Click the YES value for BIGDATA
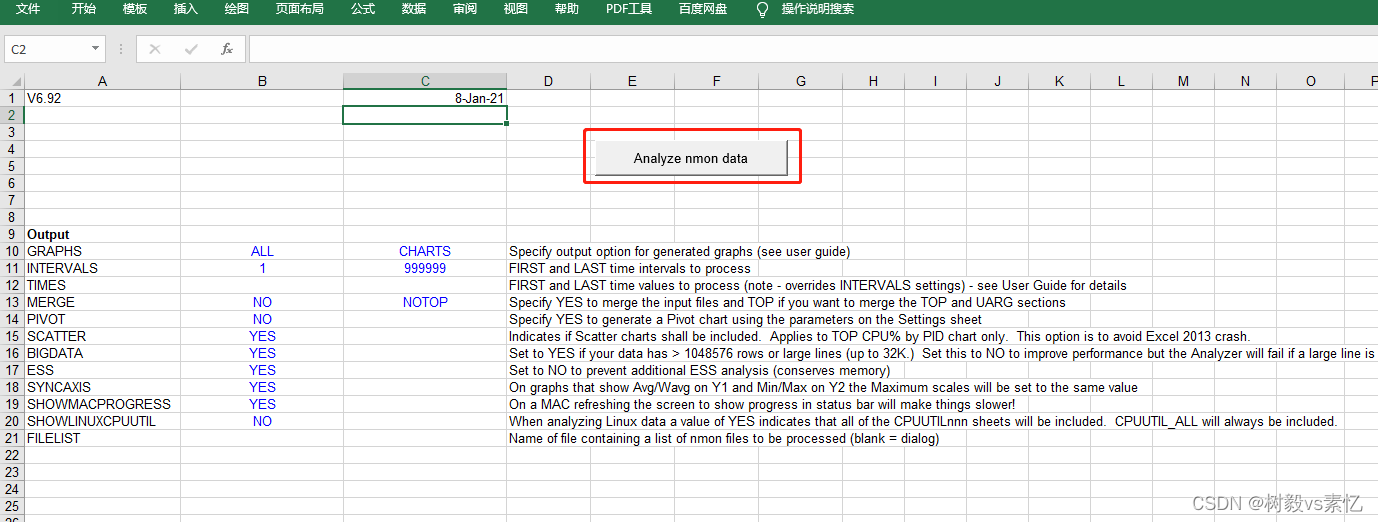The width and height of the screenshot is (1378, 522). coord(262,353)
